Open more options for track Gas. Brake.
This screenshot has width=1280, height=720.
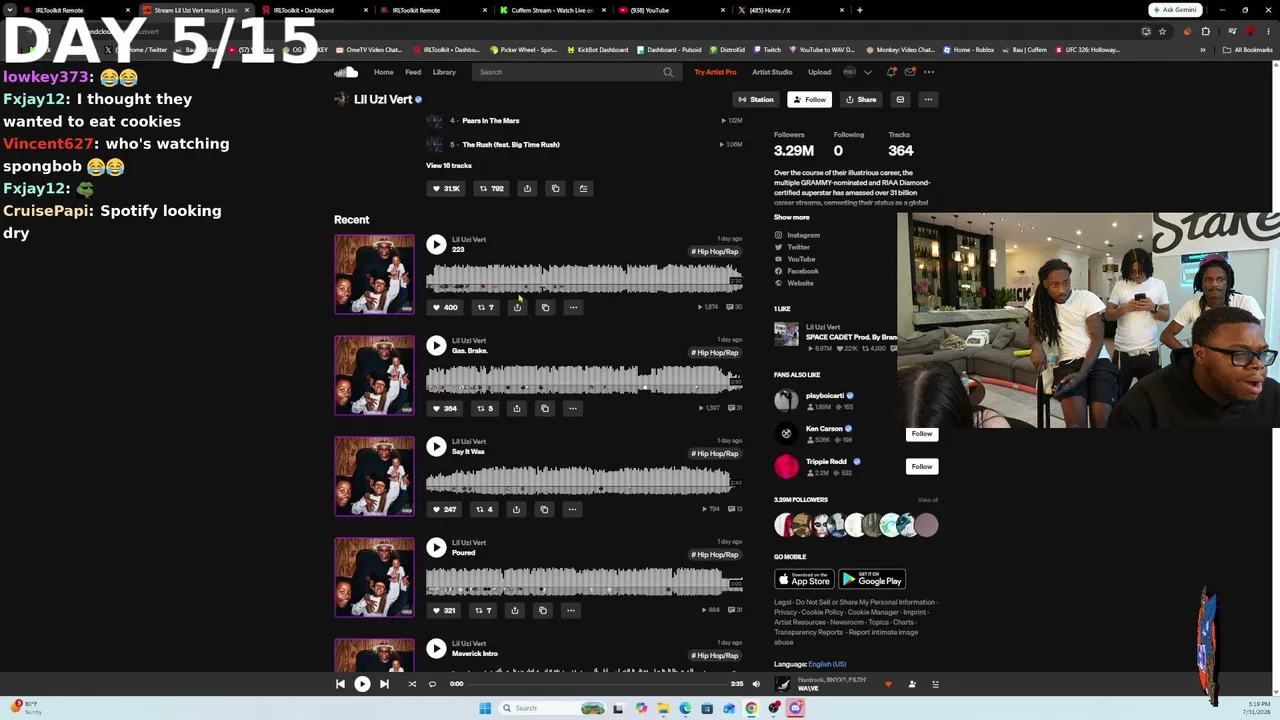tap(573, 408)
